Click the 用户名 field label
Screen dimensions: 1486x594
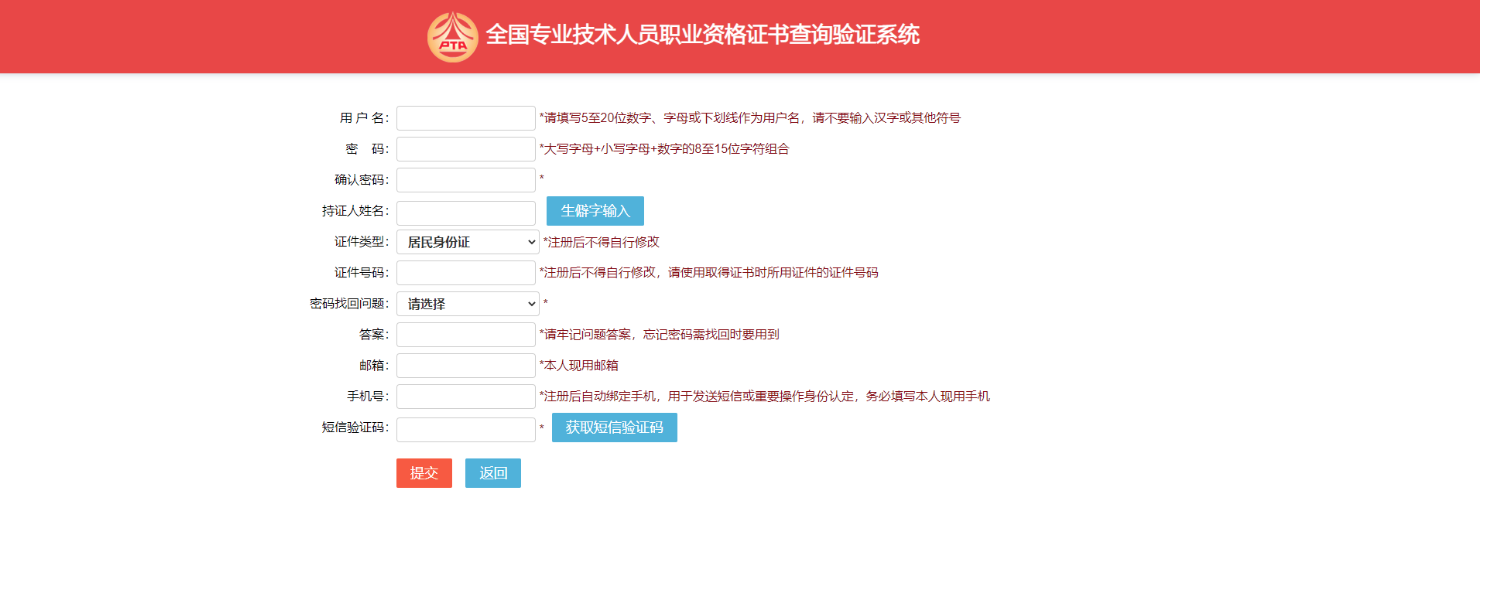click(x=364, y=118)
